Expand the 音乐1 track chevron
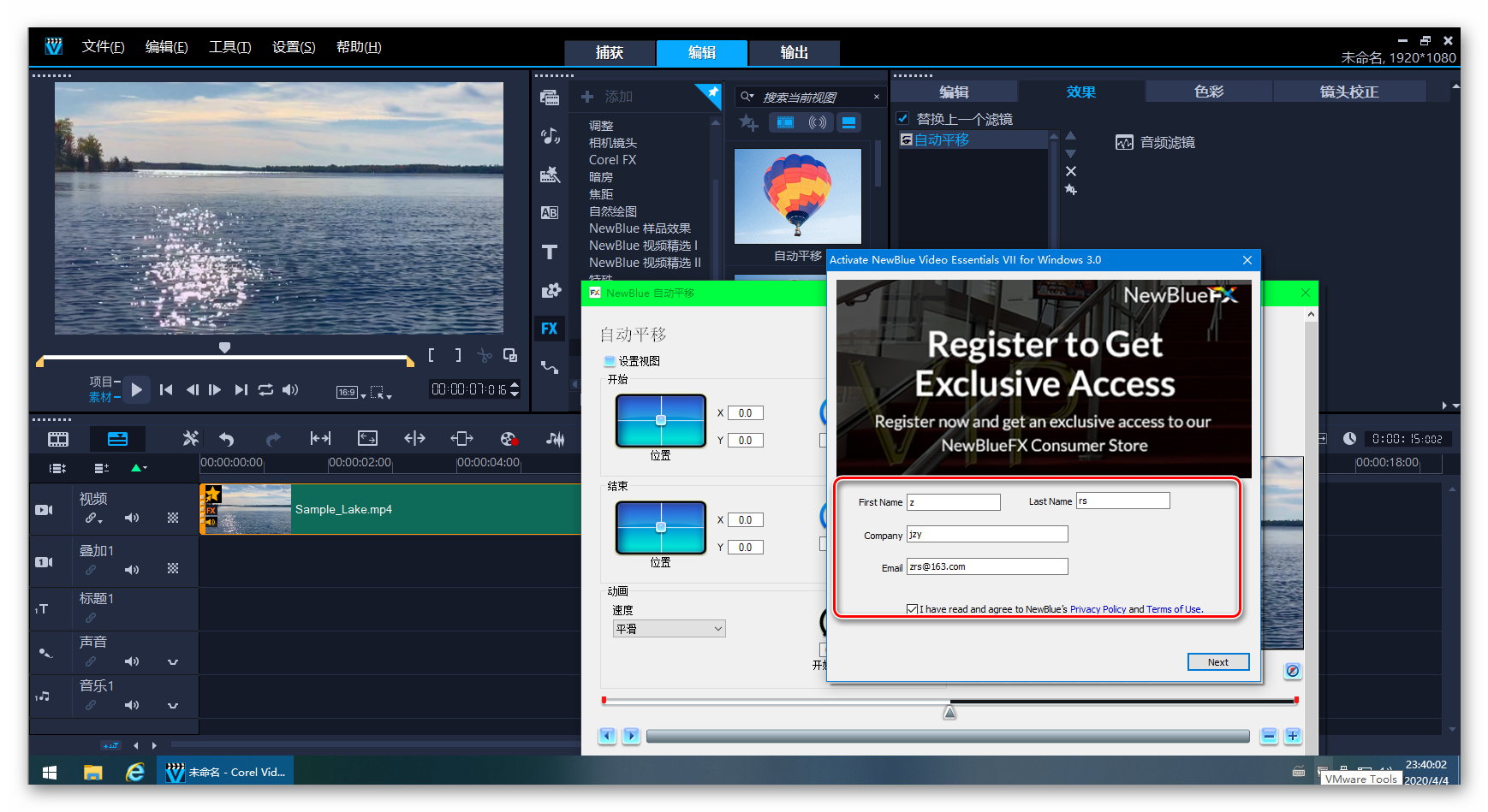This screenshot has height=812, width=1488. (x=173, y=706)
